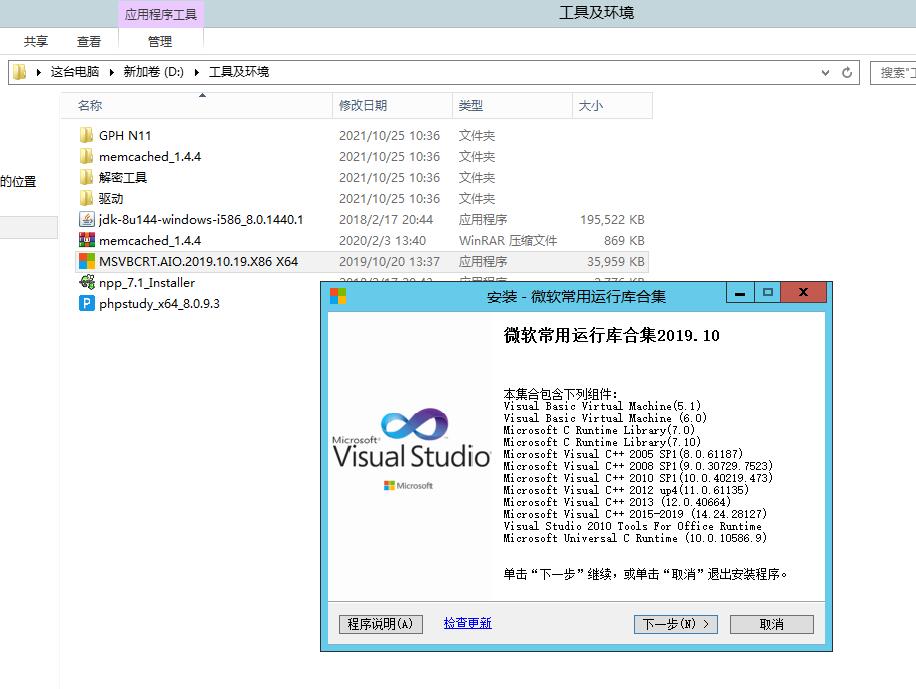Sort files by 修改日期 column header
916x689 pixels.
[x=363, y=105]
